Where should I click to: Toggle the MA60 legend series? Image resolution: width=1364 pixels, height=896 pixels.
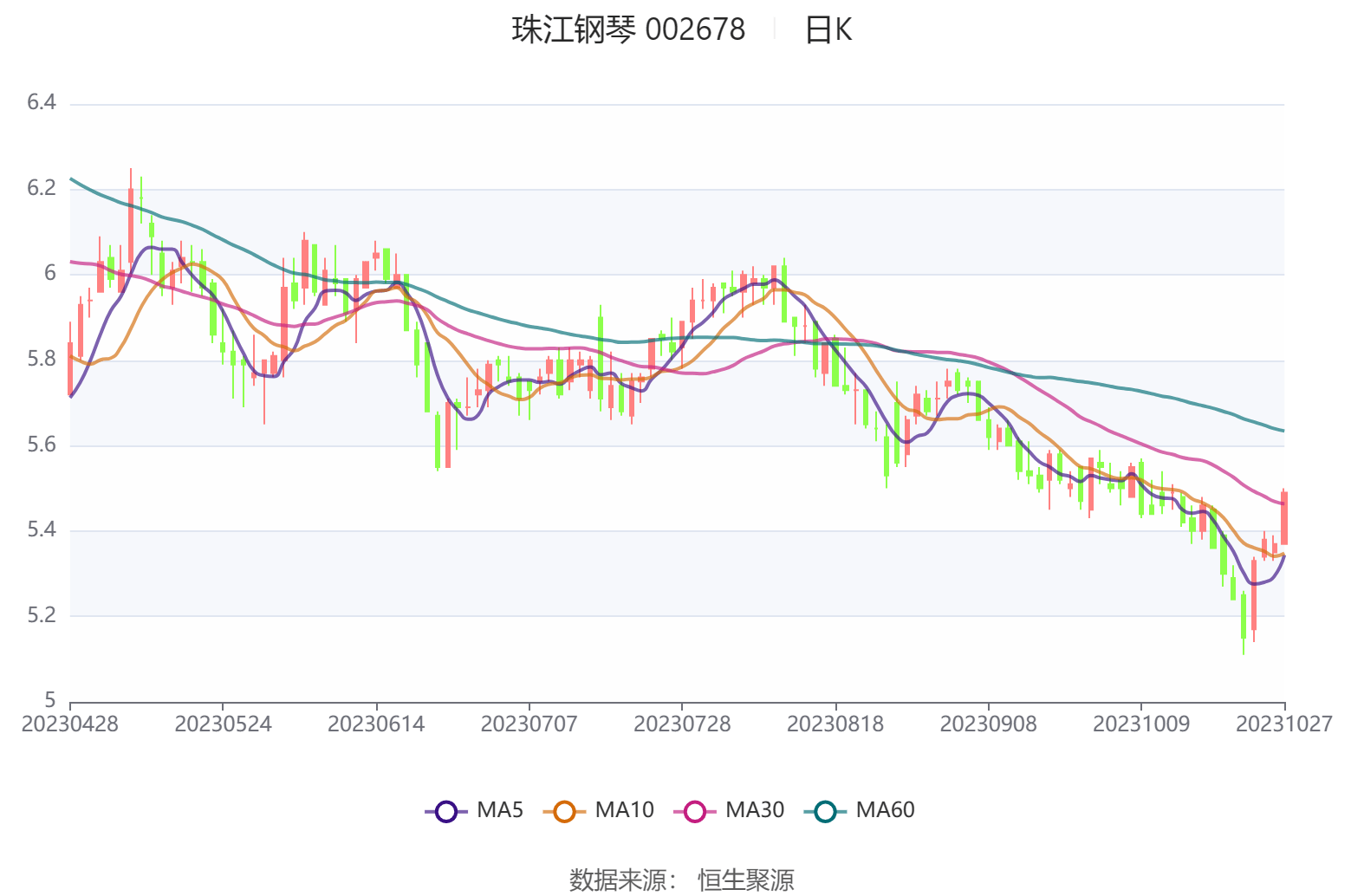[x=859, y=811]
